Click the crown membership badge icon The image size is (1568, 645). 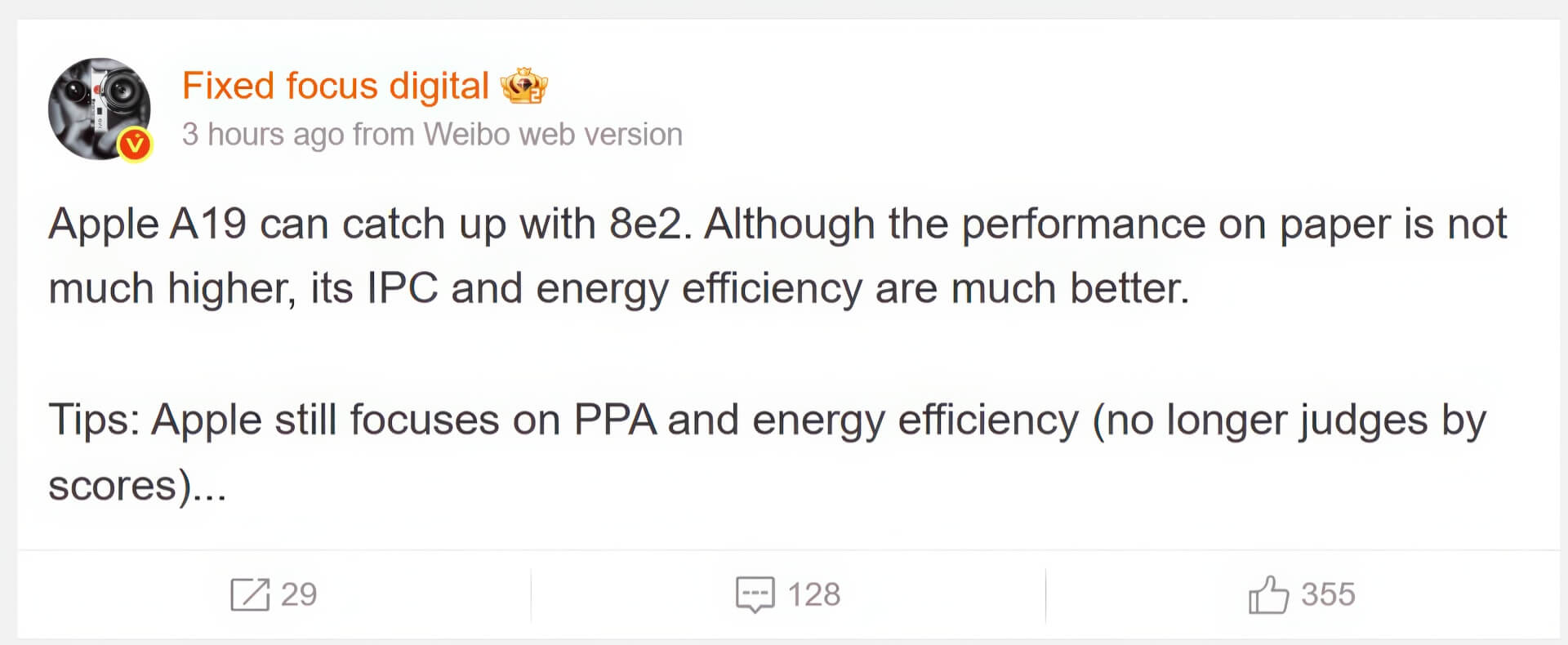click(523, 86)
